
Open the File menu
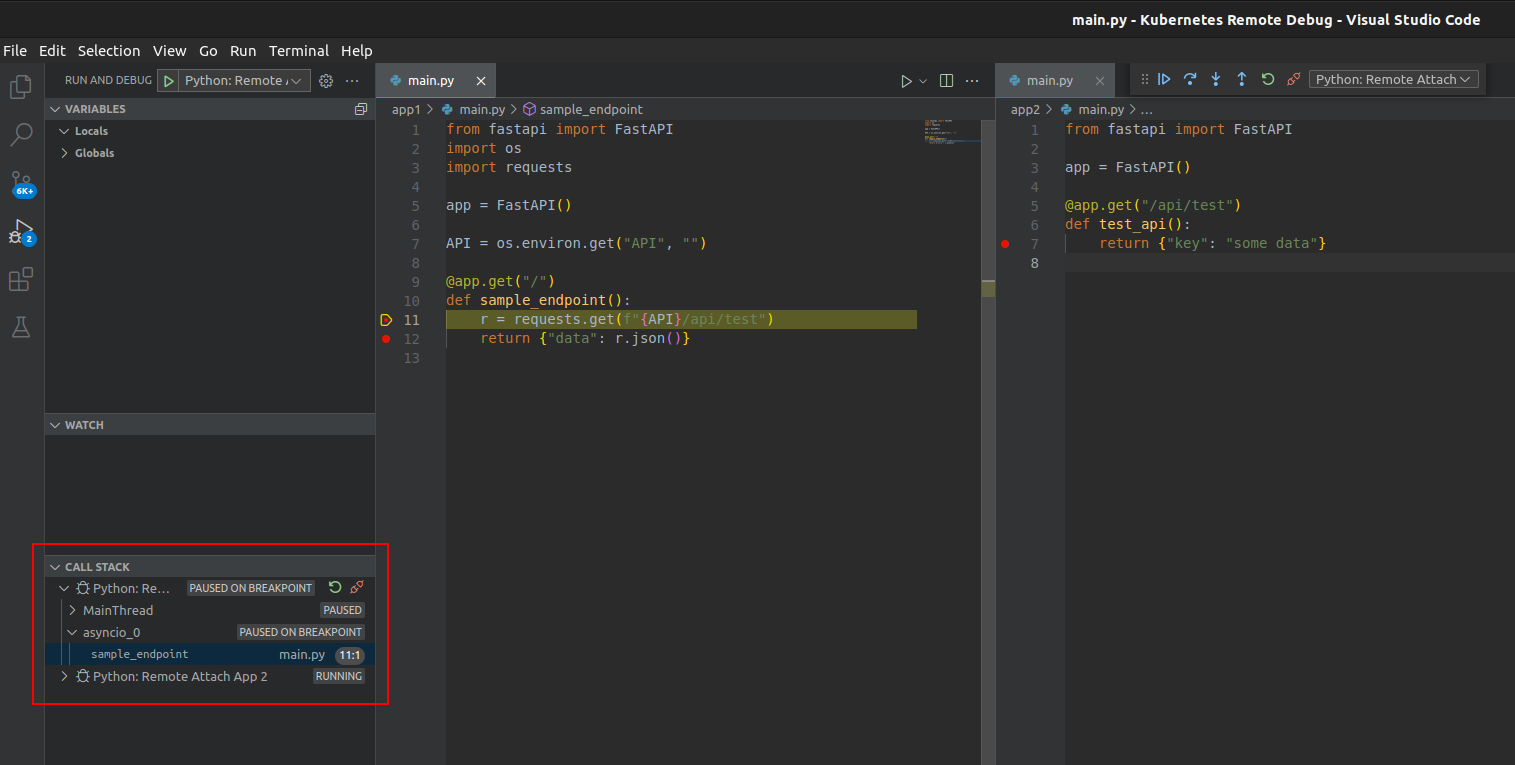(x=15, y=51)
